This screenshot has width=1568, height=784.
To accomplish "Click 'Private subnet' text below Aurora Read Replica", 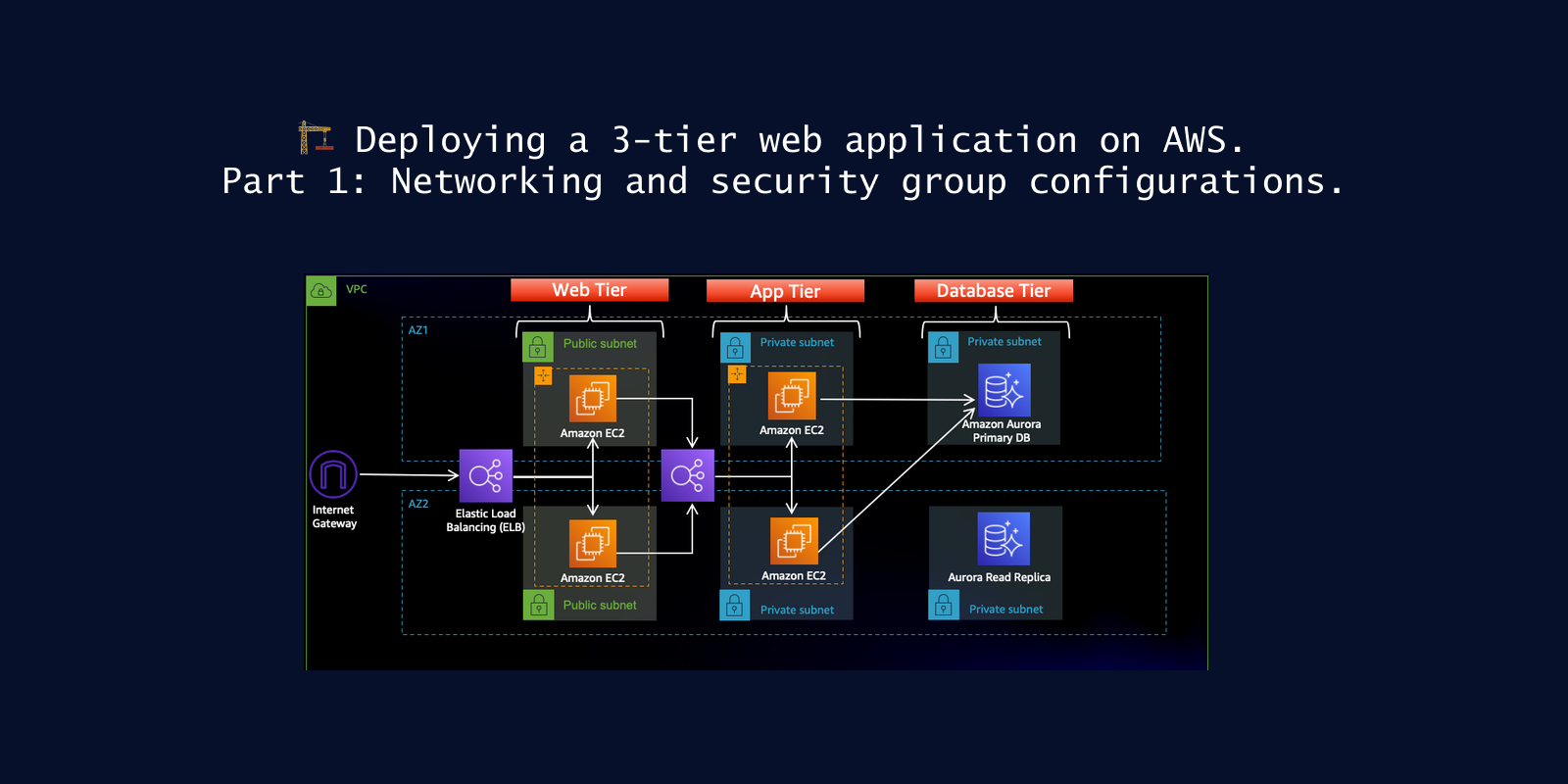I will [x=1005, y=609].
